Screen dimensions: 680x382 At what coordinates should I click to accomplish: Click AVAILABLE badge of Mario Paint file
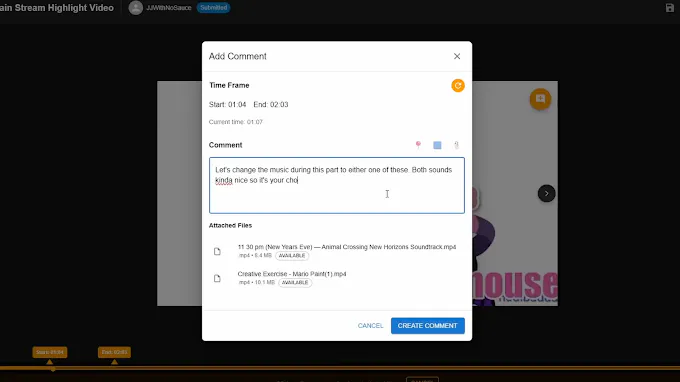pyautogui.click(x=295, y=283)
